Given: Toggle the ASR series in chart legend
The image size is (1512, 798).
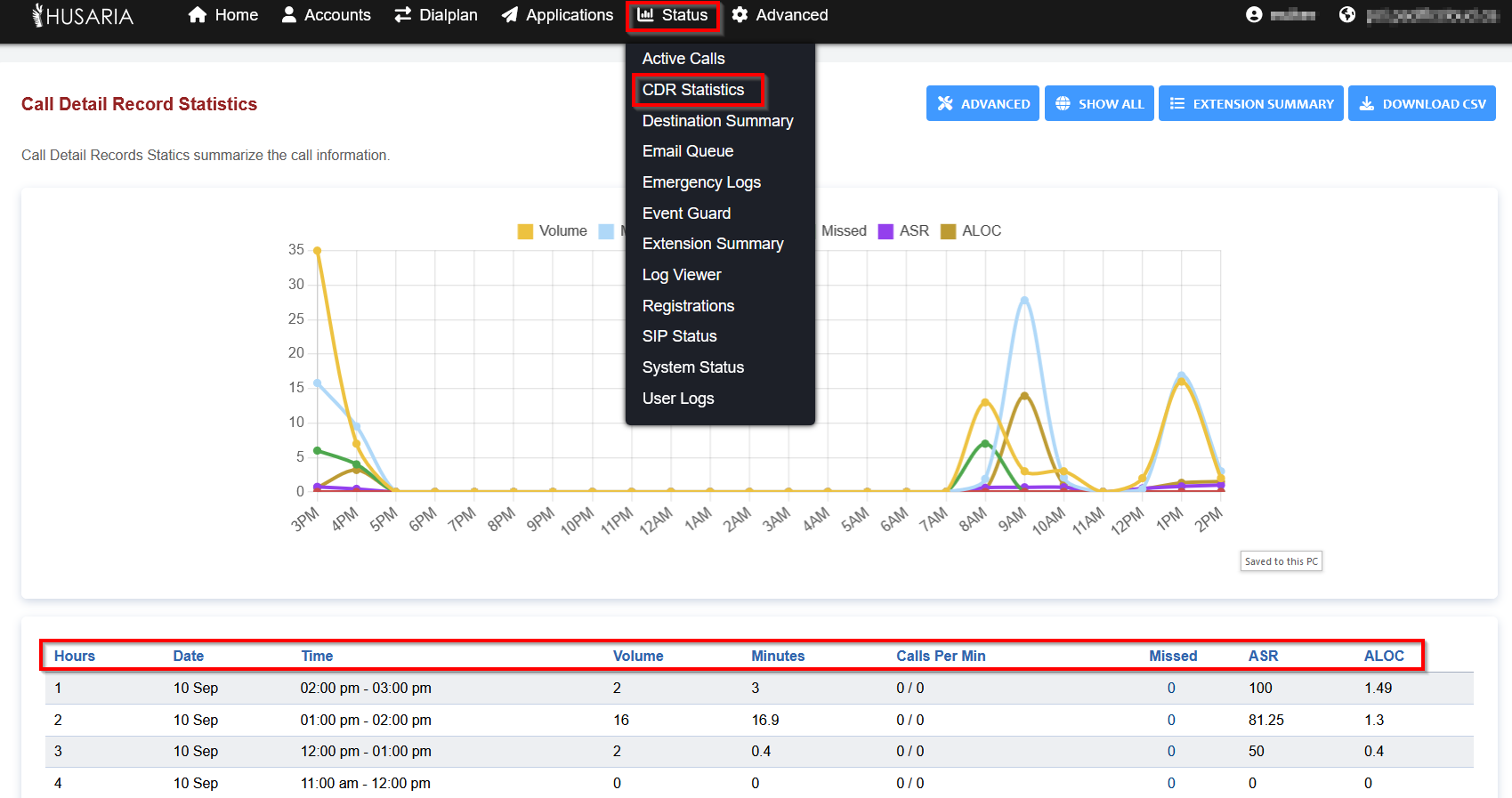Looking at the screenshot, I should click(x=913, y=231).
